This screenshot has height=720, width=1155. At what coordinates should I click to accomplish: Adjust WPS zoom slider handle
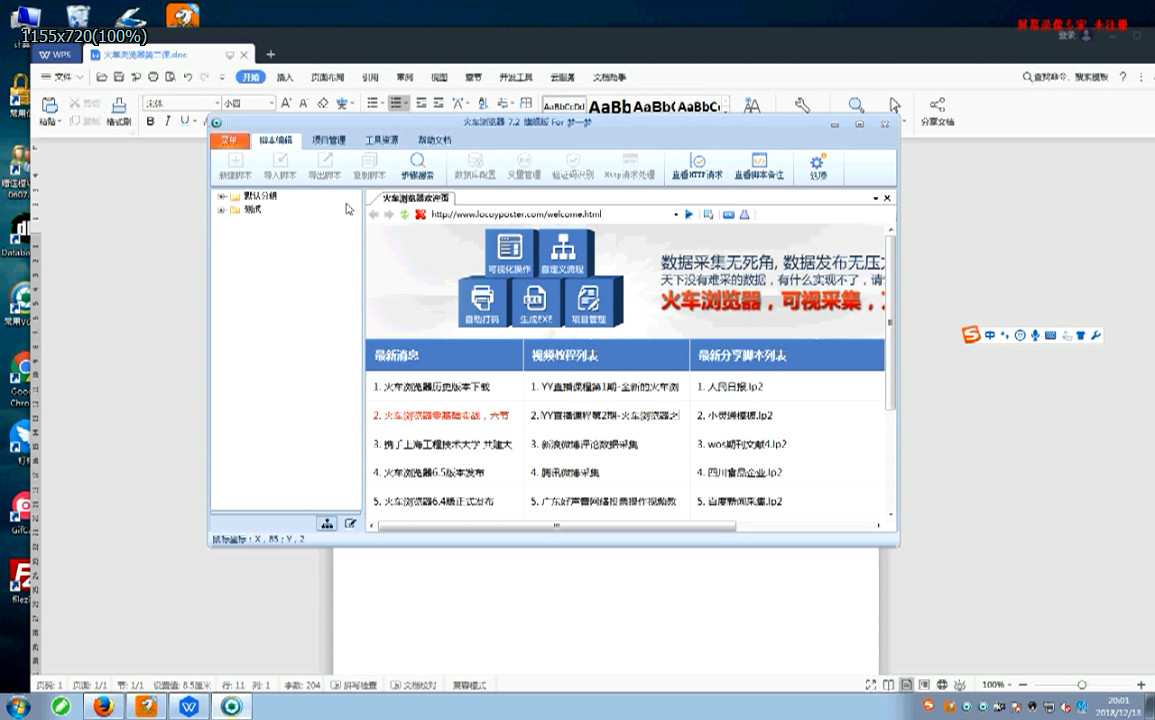(x=1081, y=685)
